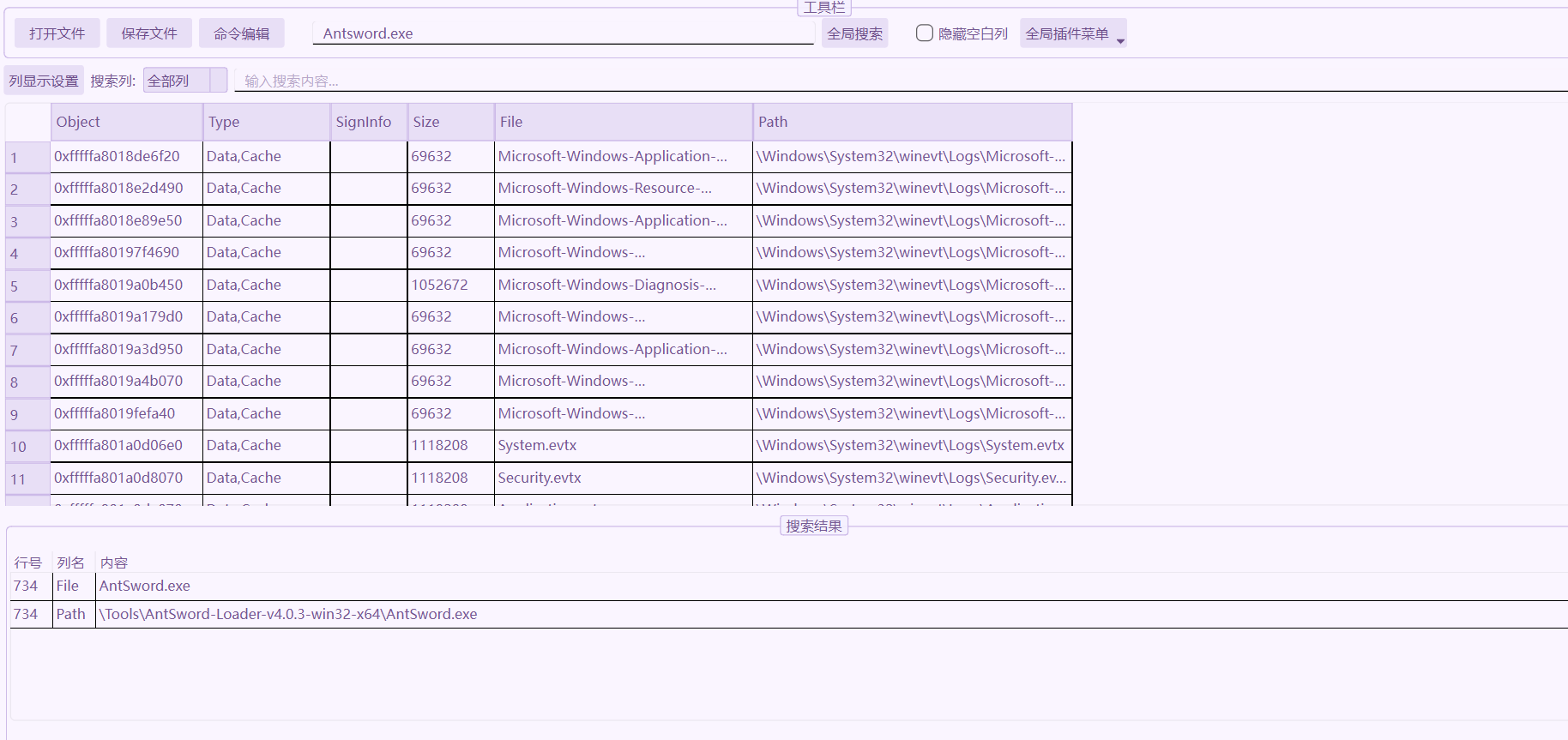Image resolution: width=1568 pixels, height=740 pixels.
Task: Click the 输入搜索内容 search input field
Action: click(x=858, y=81)
